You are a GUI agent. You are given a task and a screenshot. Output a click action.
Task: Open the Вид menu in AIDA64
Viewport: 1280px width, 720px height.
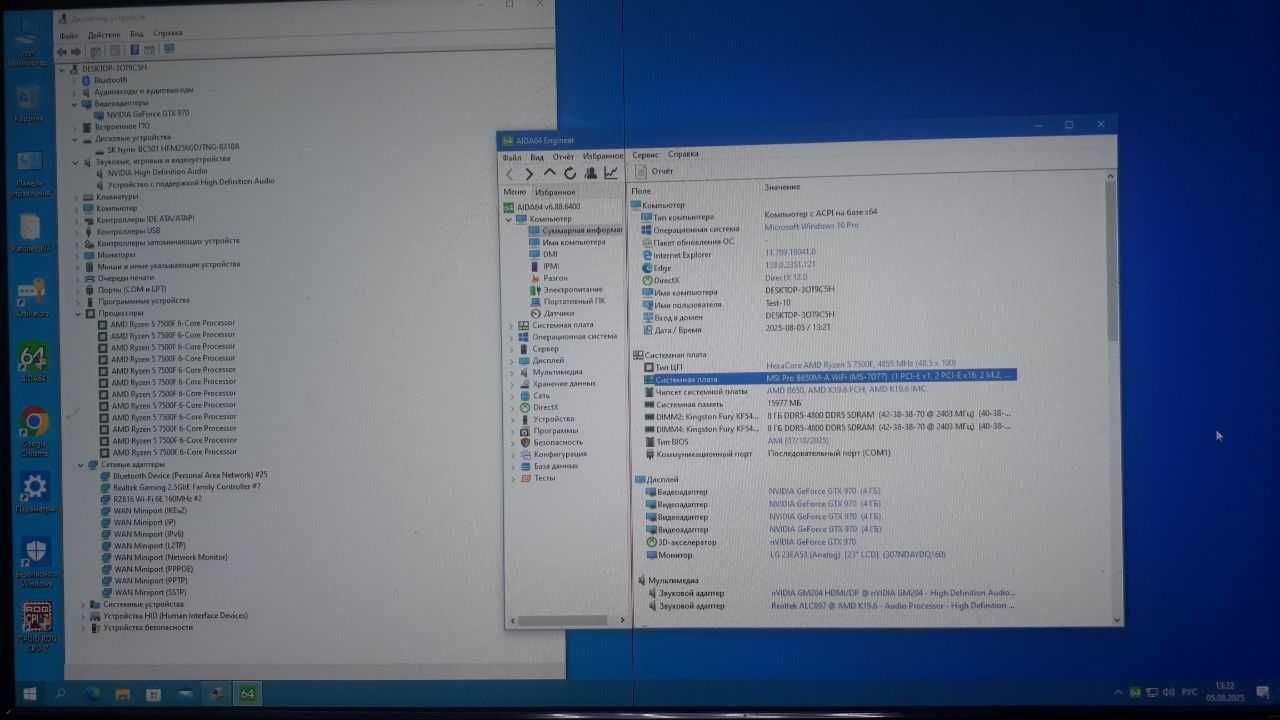(537, 157)
